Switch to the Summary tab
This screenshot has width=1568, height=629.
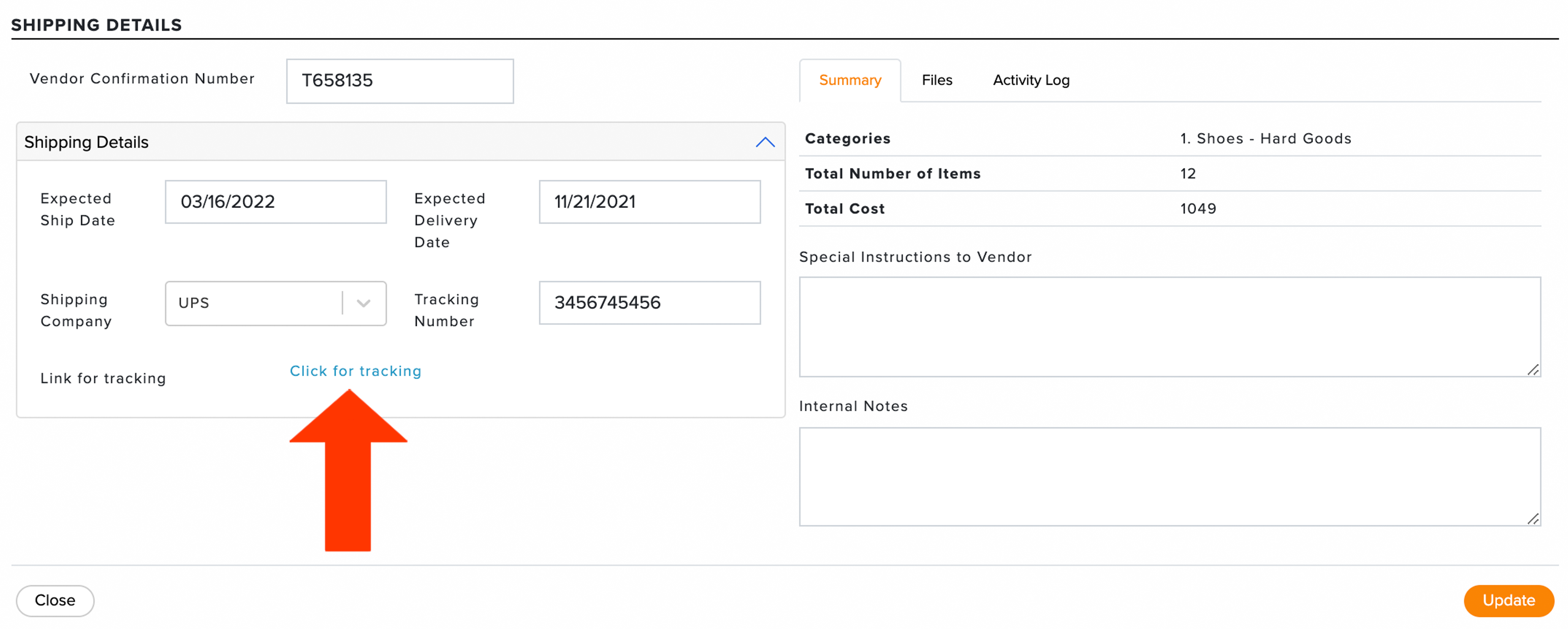click(x=850, y=80)
